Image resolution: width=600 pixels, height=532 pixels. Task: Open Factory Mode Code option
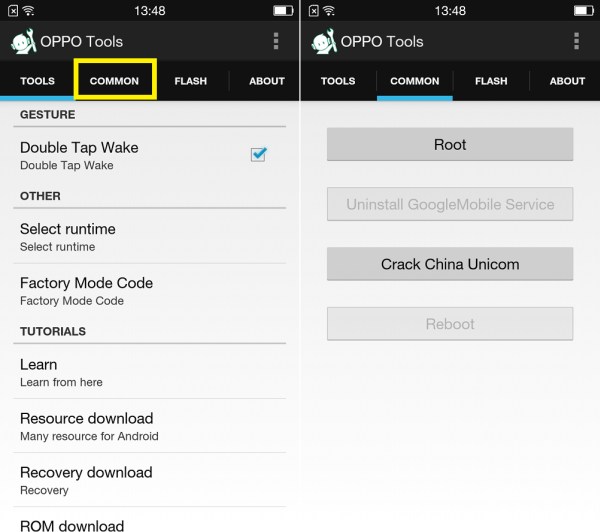click(150, 291)
